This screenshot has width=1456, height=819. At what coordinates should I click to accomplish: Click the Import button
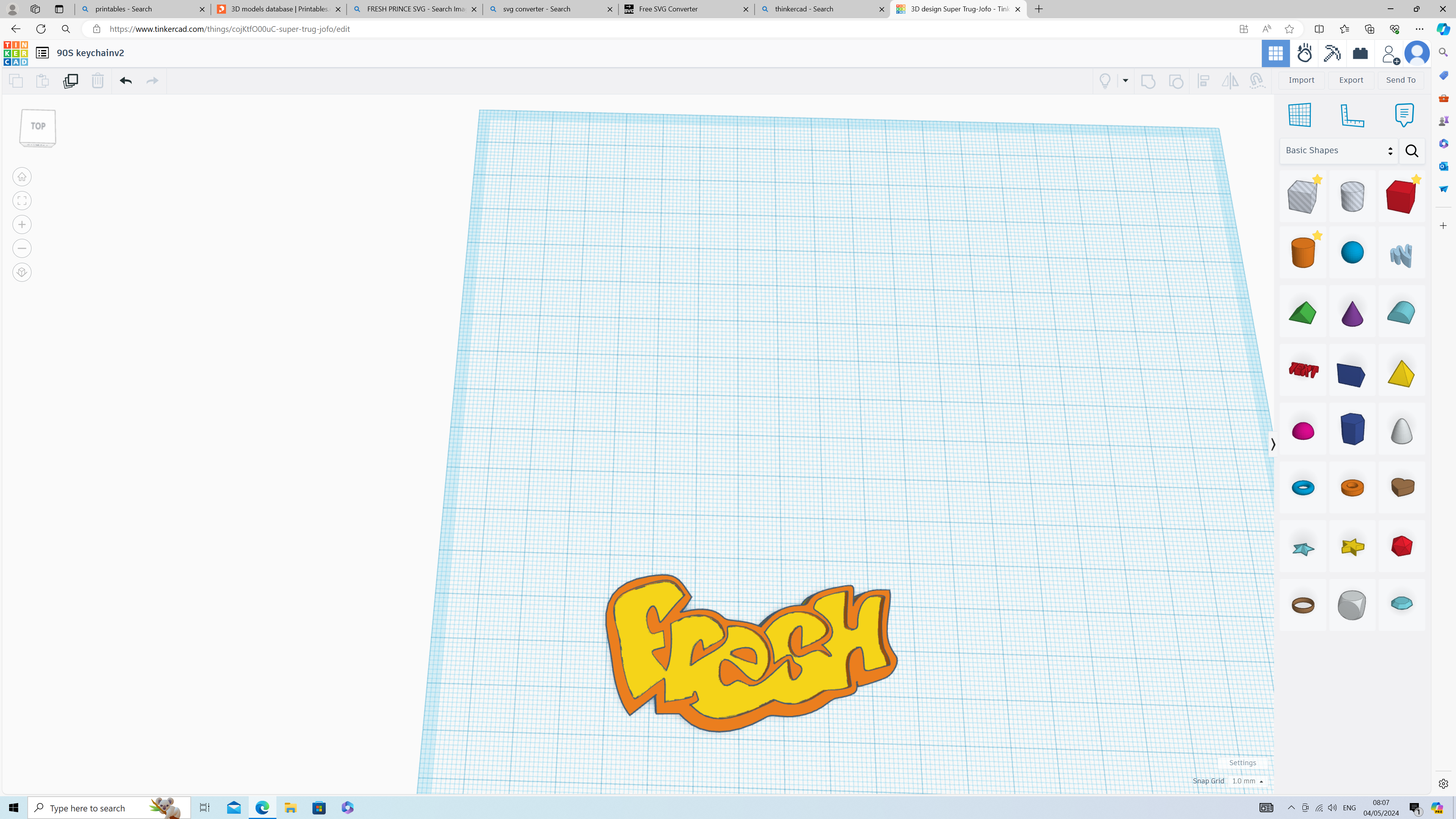pos(1302,80)
